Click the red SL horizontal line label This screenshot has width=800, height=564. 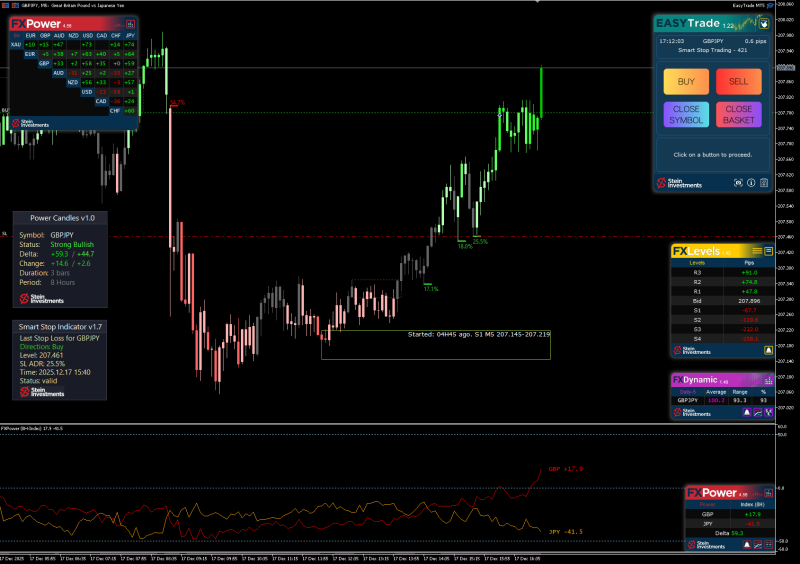pyautogui.click(x=5, y=234)
